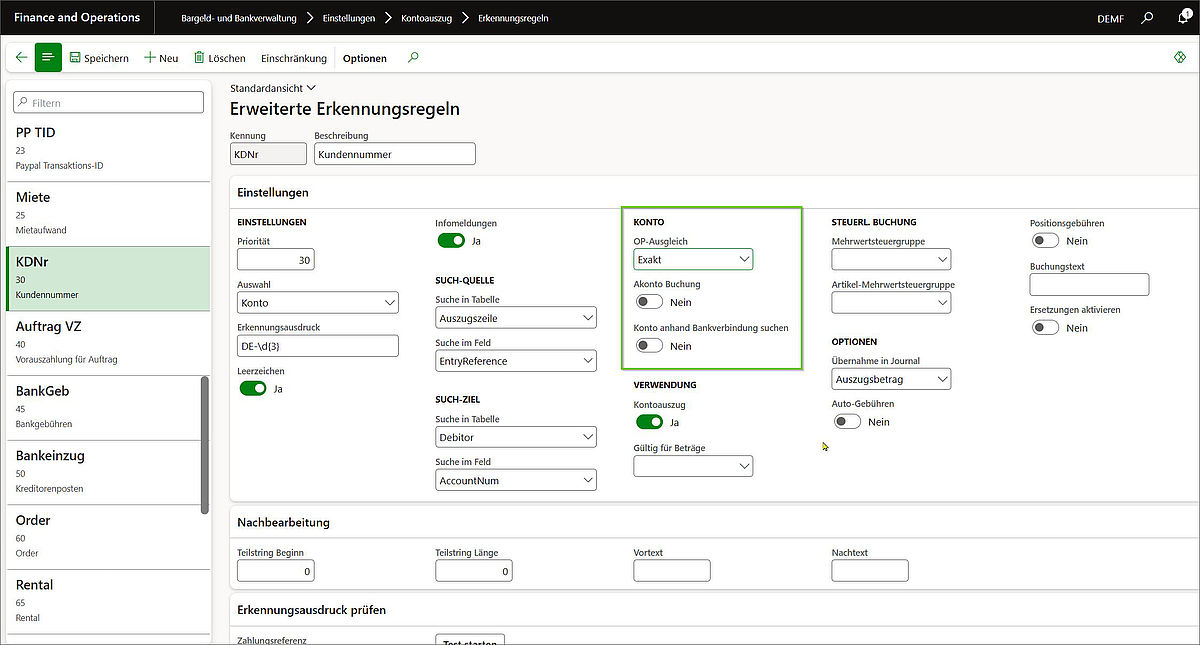Open the Optionen menu
Viewport: 1200px width, 645px height.
[x=364, y=58]
